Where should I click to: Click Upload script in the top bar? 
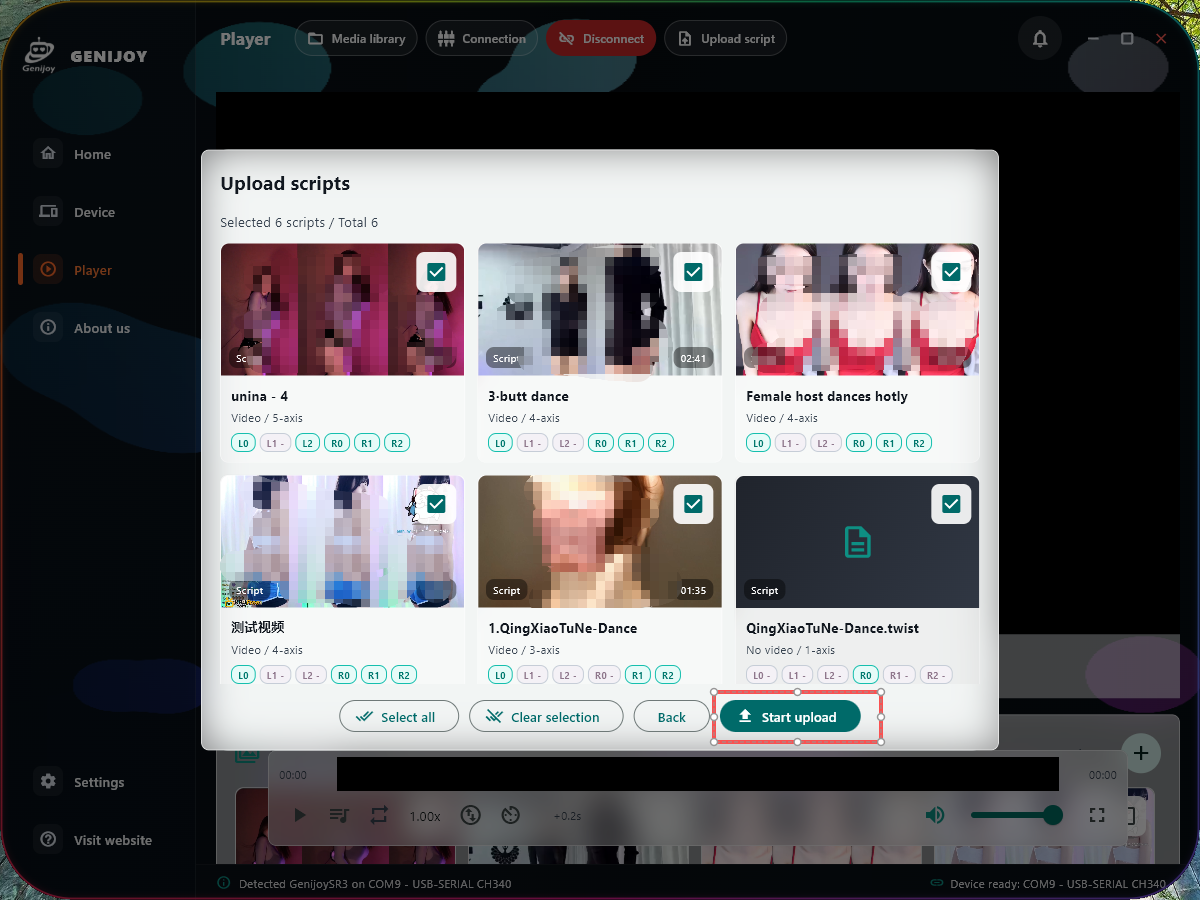click(x=726, y=39)
